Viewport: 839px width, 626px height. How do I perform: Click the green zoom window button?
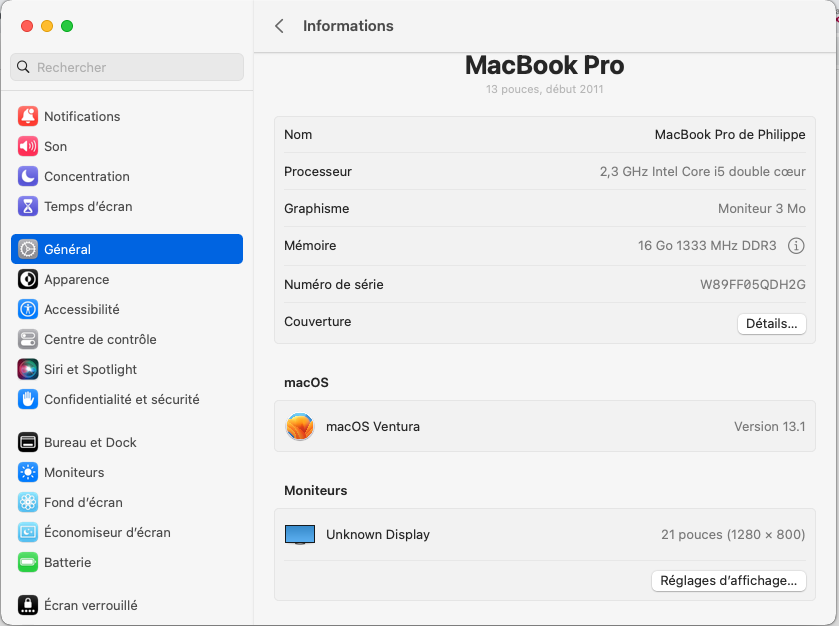(x=67, y=26)
